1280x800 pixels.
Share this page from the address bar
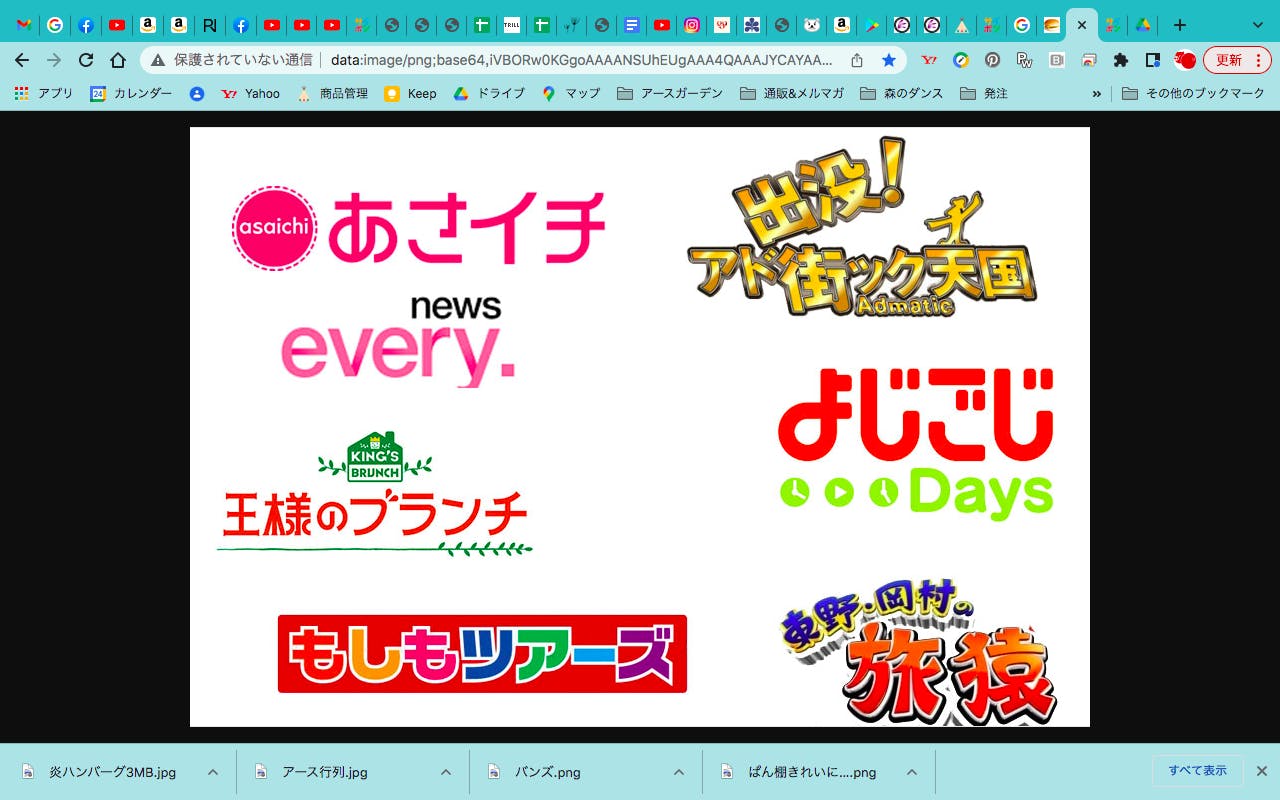857,60
